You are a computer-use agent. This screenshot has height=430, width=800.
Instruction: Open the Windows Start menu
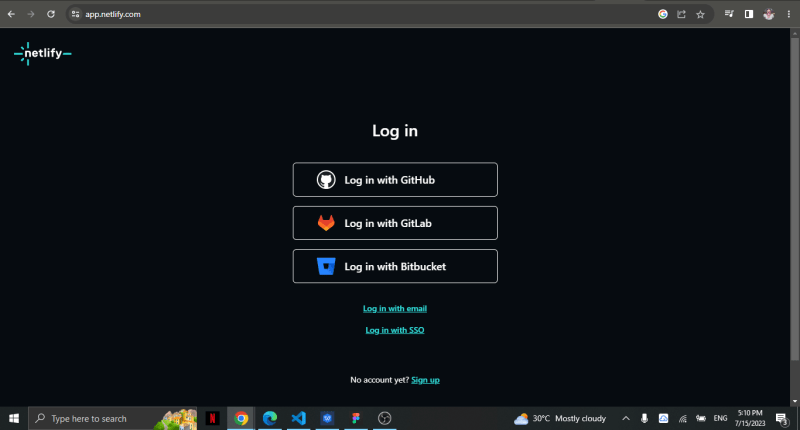pos(14,418)
